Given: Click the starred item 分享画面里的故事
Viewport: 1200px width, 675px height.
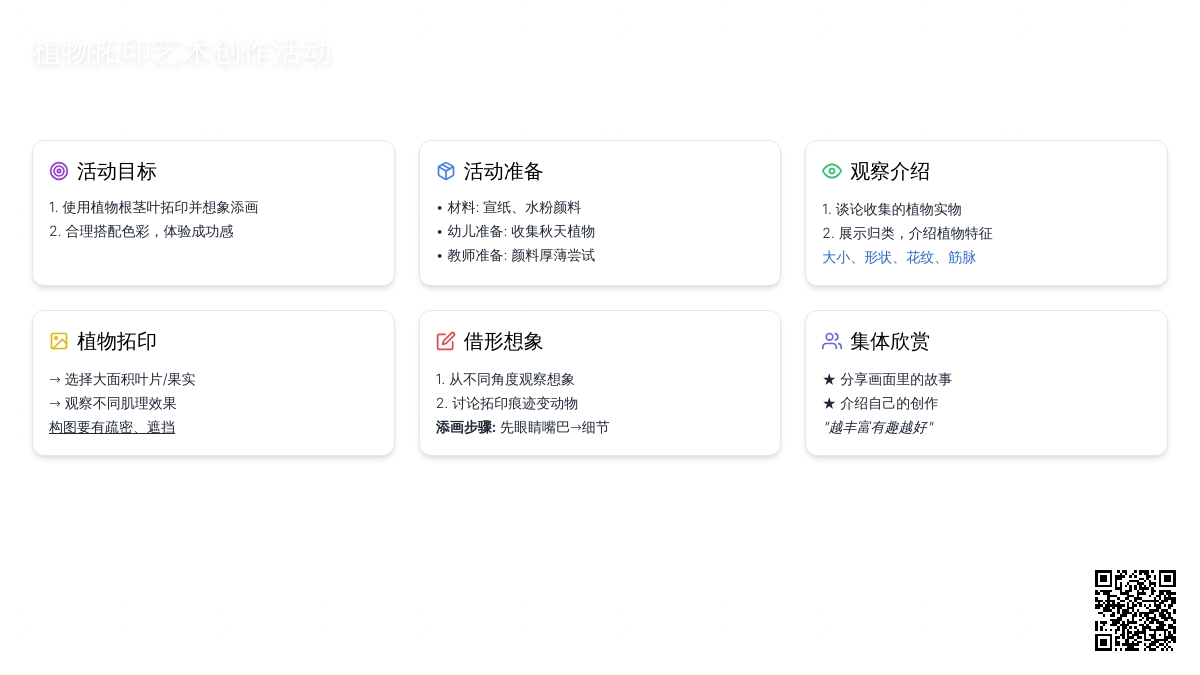Looking at the screenshot, I should (x=886, y=379).
